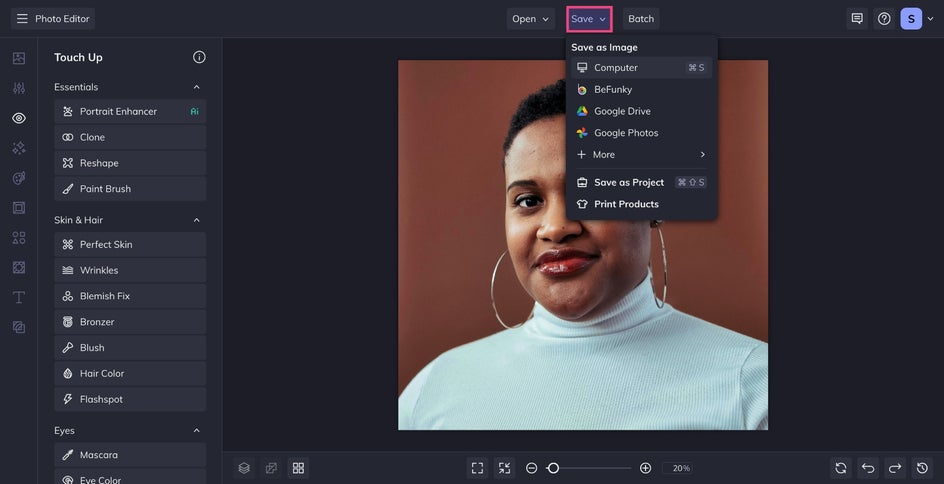Save image to Google Drive
944x484 pixels.
click(641, 111)
